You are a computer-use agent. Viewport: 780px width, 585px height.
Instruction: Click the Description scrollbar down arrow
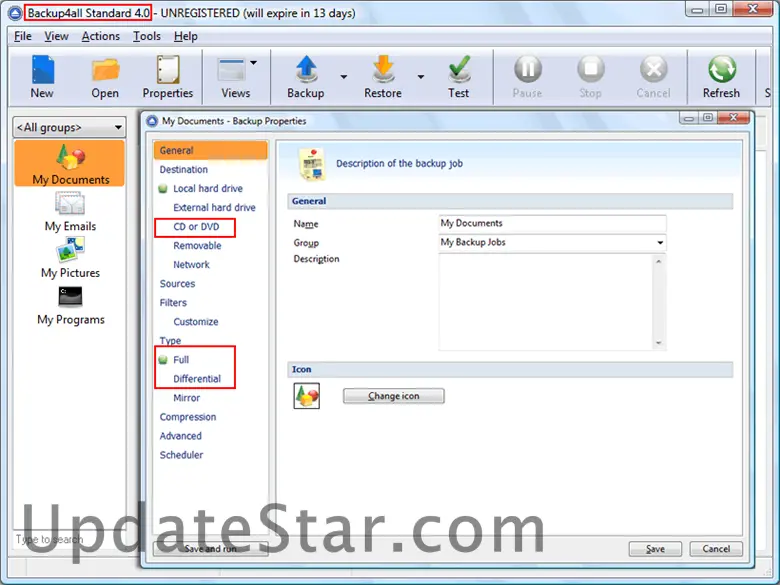(x=659, y=343)
